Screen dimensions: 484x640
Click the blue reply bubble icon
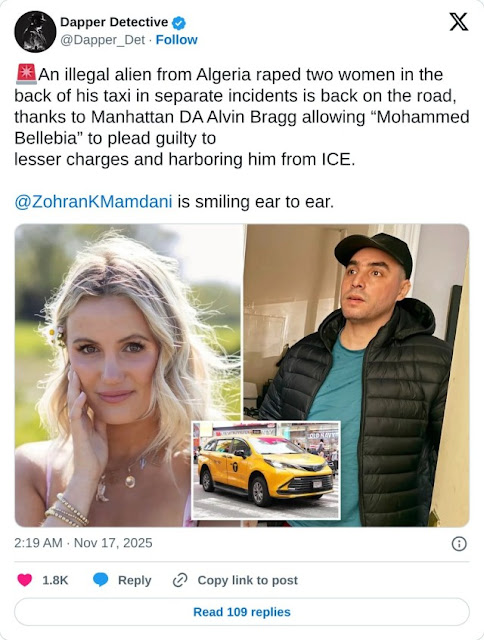100,580
